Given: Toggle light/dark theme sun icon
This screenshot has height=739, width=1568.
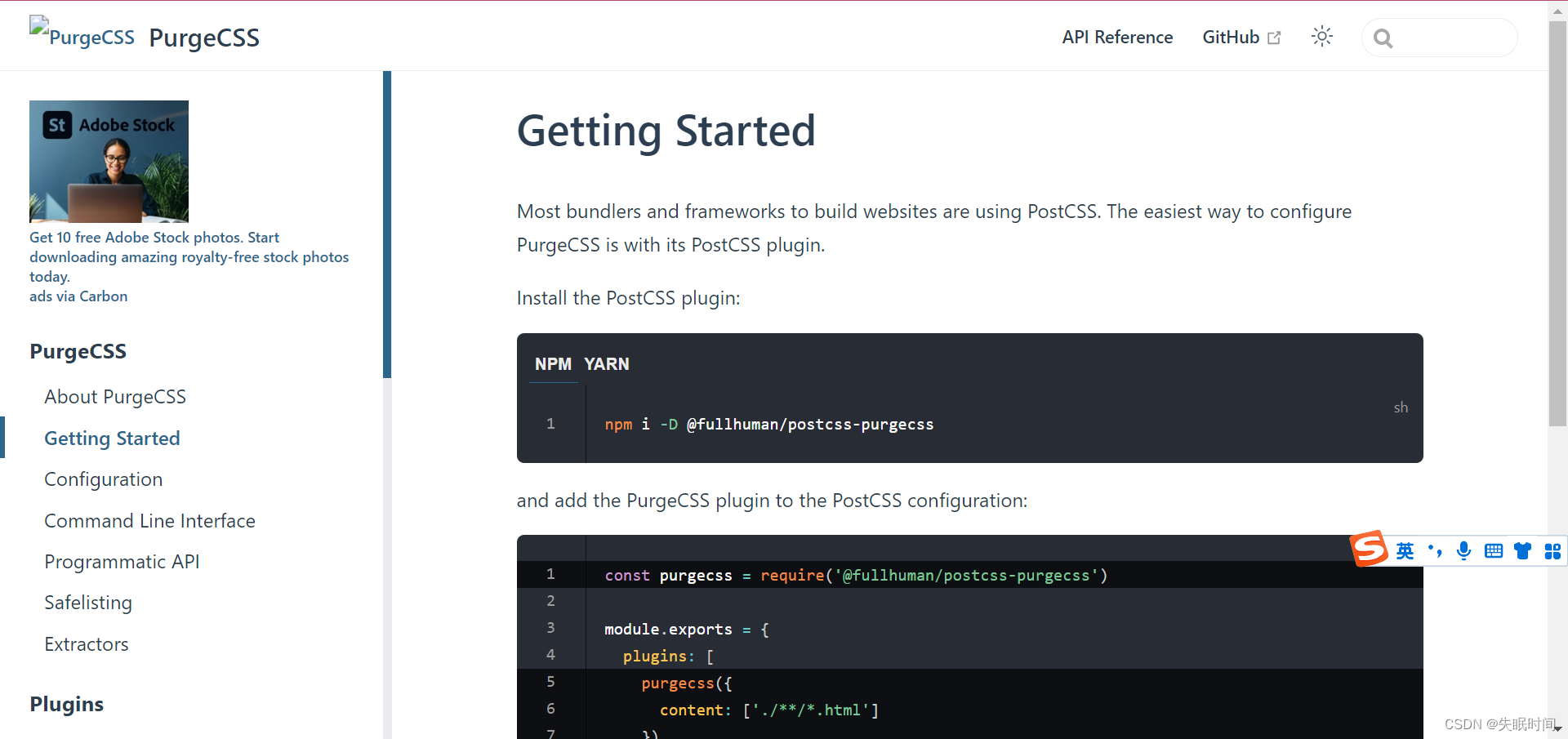Looking at the screenshot, I should point(1321,37).
